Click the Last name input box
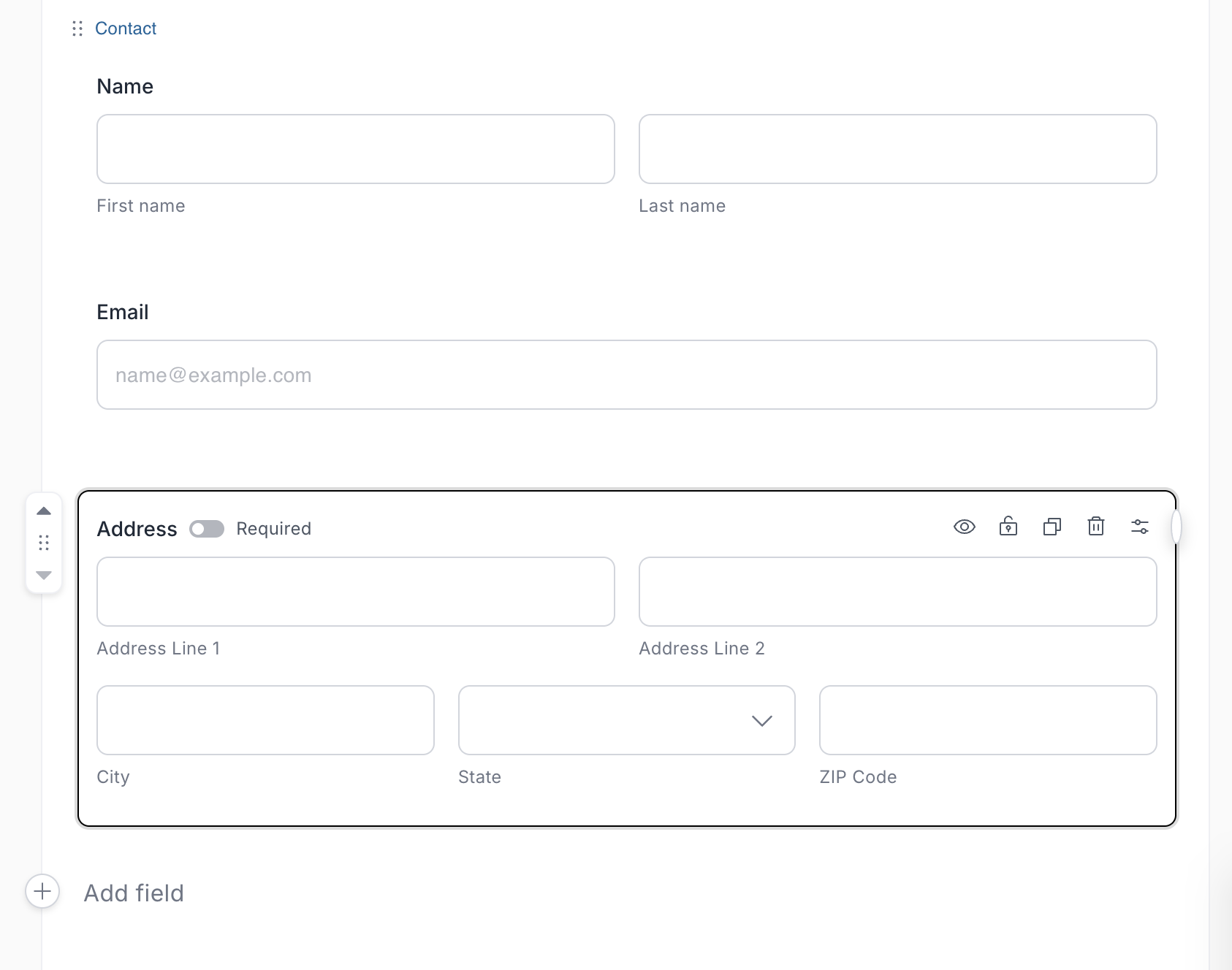Screen dimensions: 1232x970 [x=897, y=149]
